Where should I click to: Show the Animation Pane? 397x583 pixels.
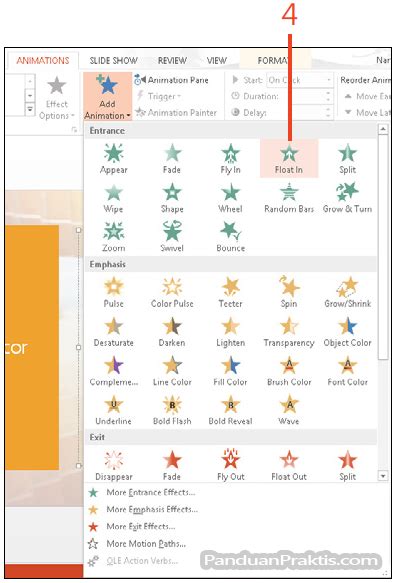coord(171,80)
